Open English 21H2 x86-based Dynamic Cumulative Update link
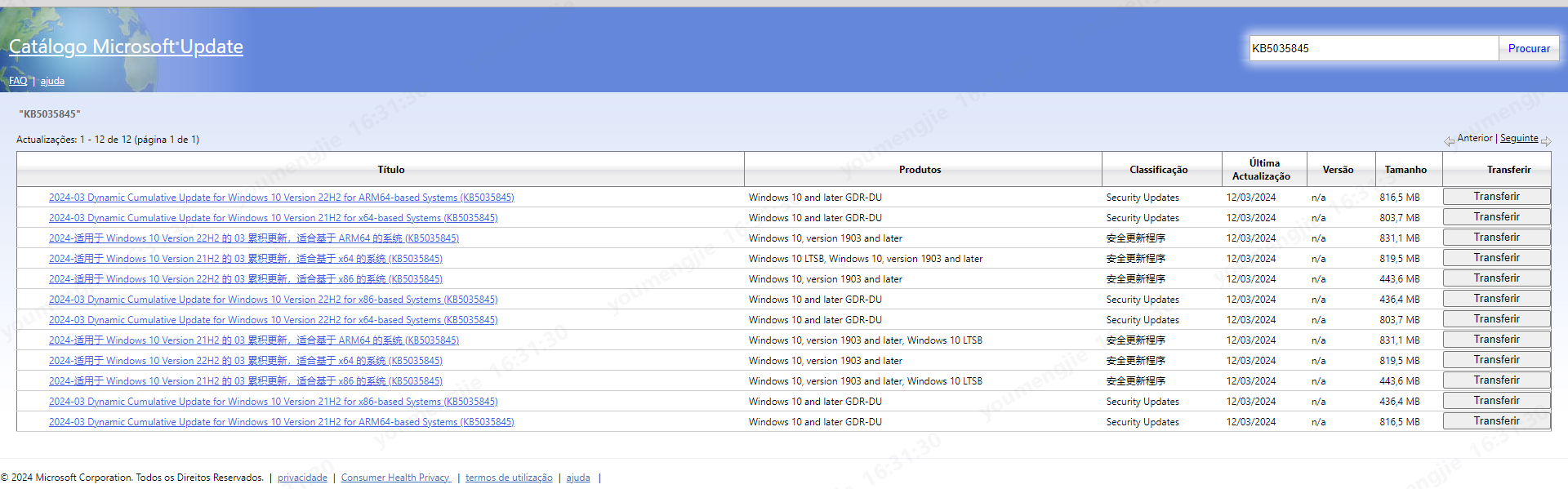 click(274, 402)
